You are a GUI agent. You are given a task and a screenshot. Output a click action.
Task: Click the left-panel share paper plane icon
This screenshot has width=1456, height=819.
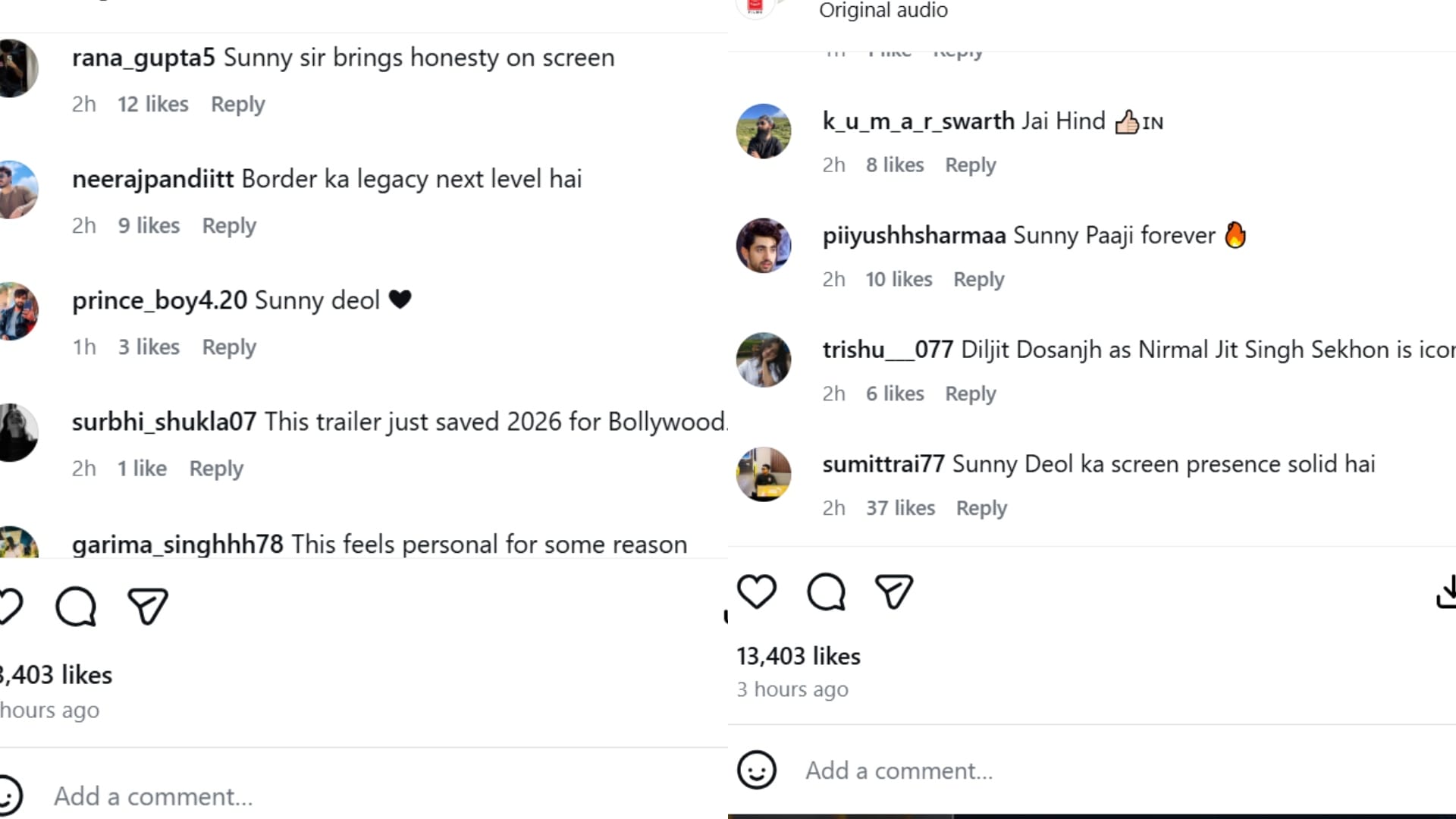click(147, 607)
